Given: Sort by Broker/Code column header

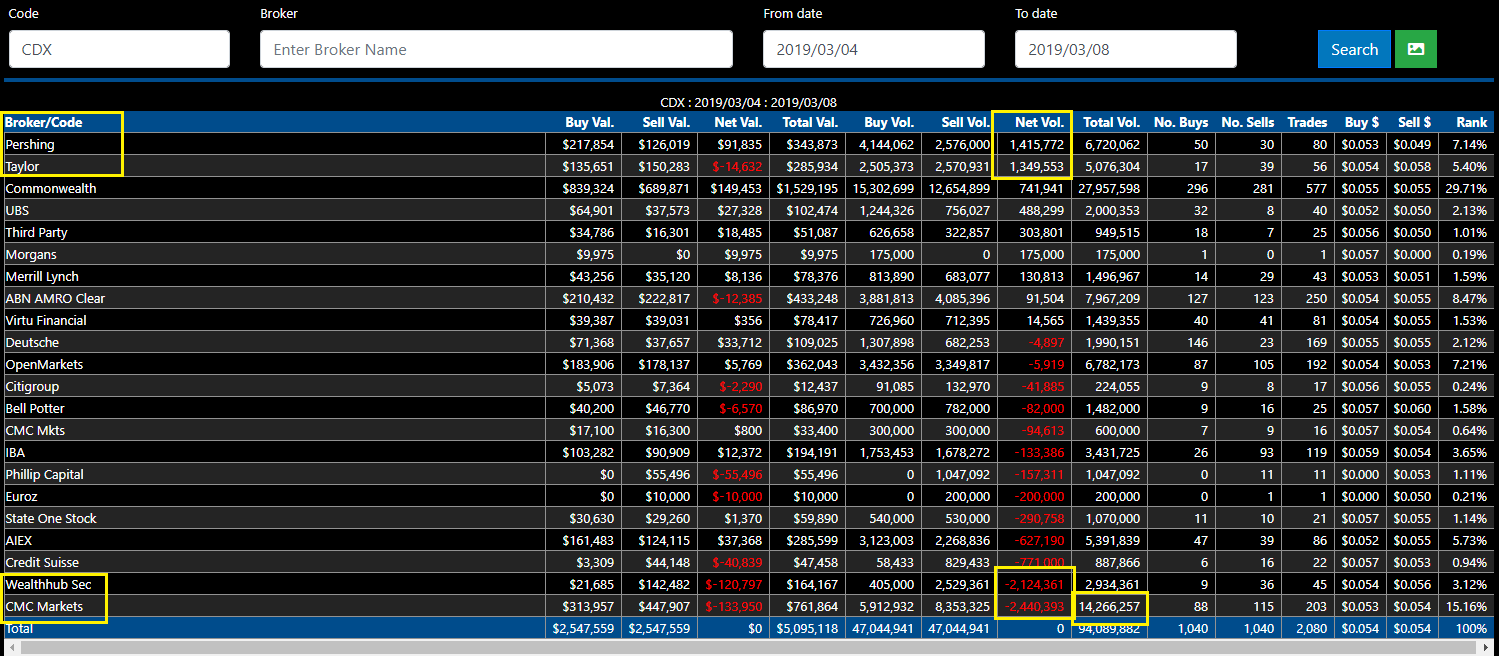Looking at the screenshot, I should pyautogui.click(x=44, y=122).
